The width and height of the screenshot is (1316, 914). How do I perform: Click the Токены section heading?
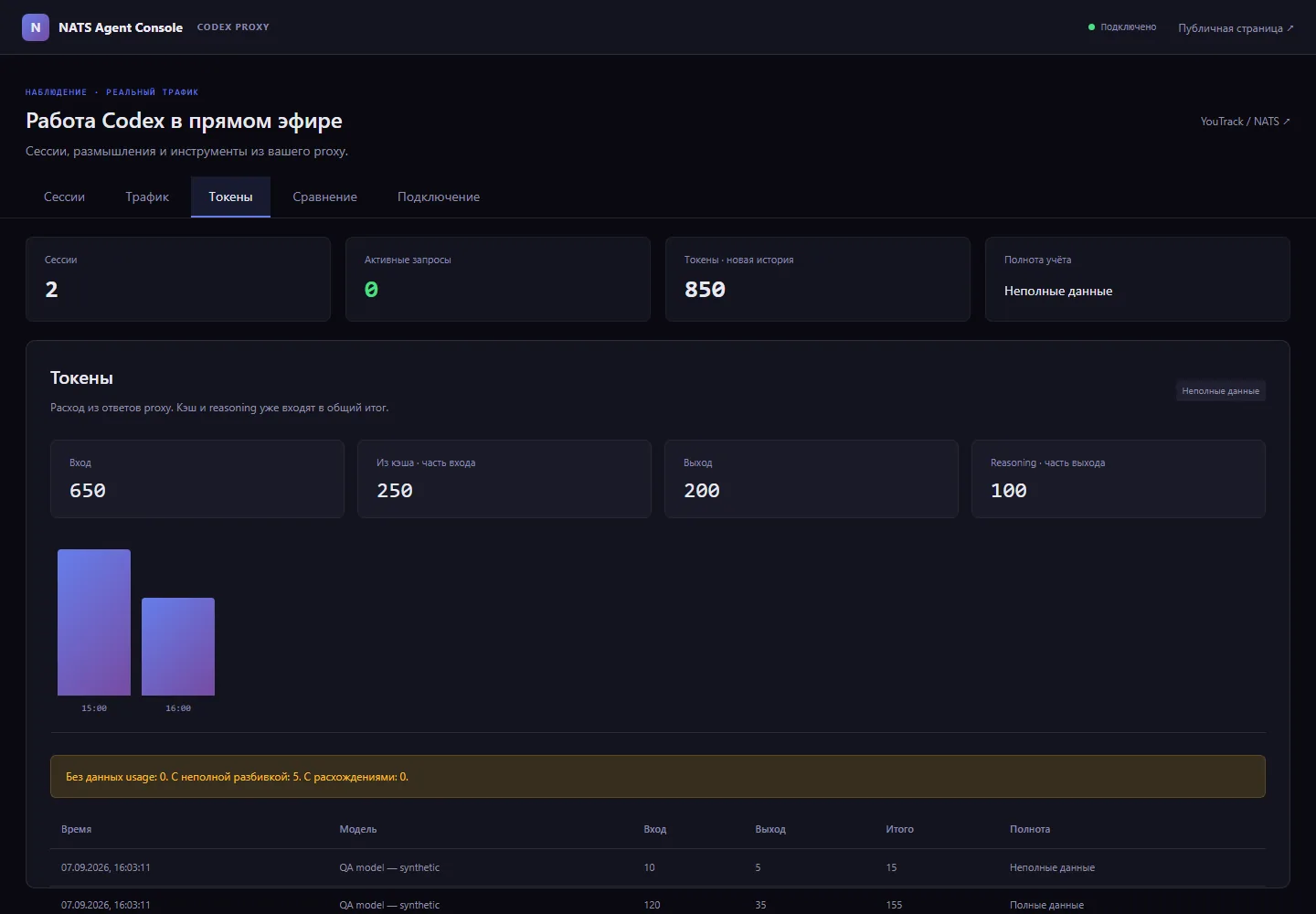(x=81, y=377)
